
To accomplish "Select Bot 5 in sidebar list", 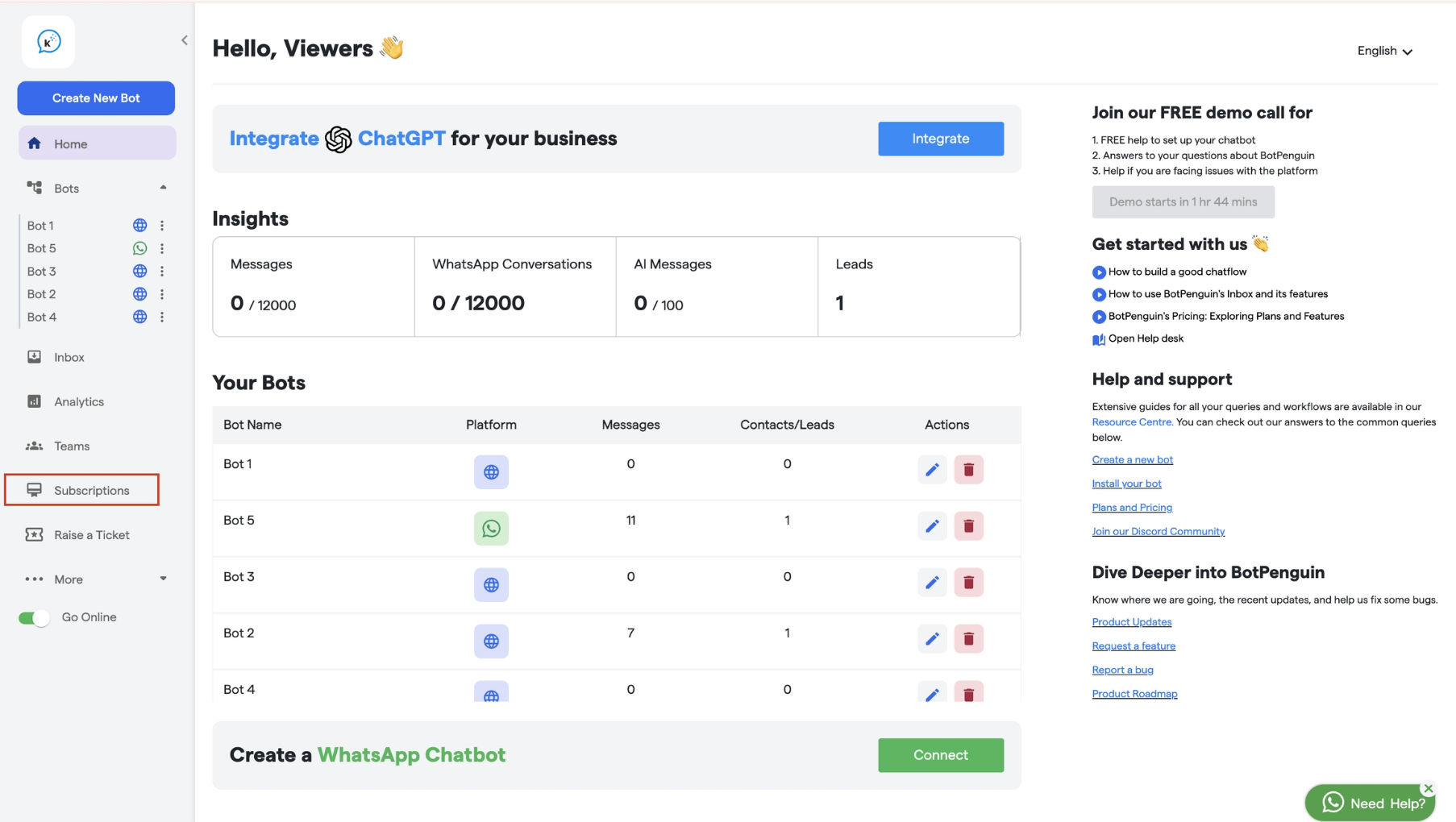I will coord(42,248).
